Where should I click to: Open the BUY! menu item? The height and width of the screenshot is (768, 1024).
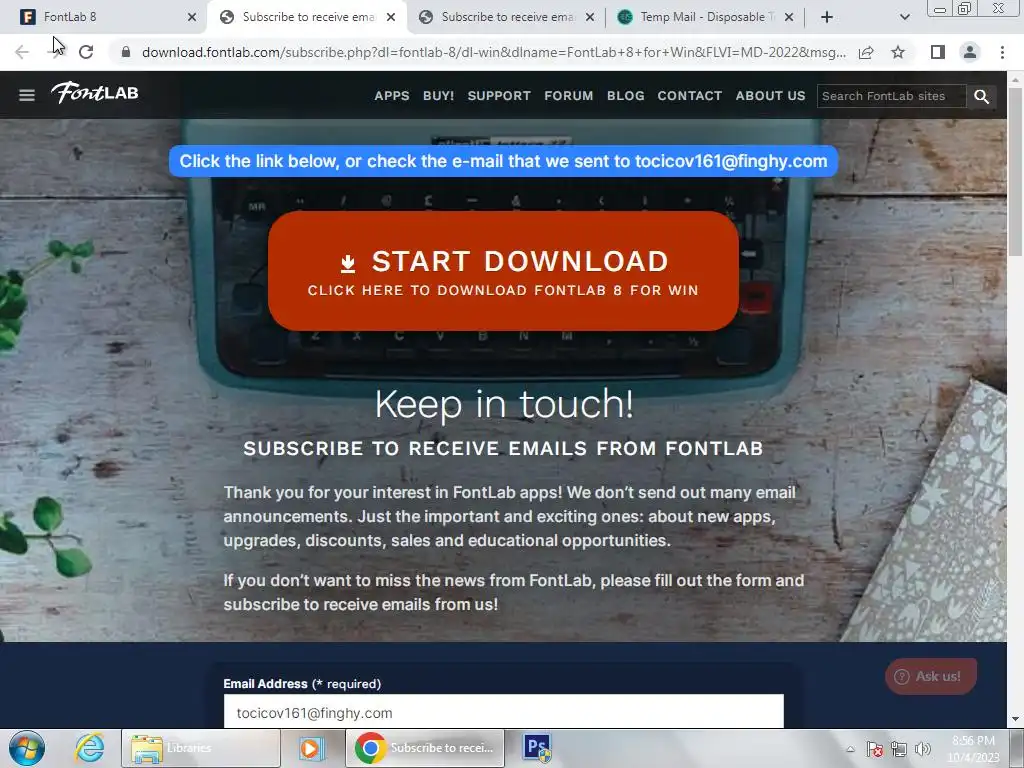[438, 95]
